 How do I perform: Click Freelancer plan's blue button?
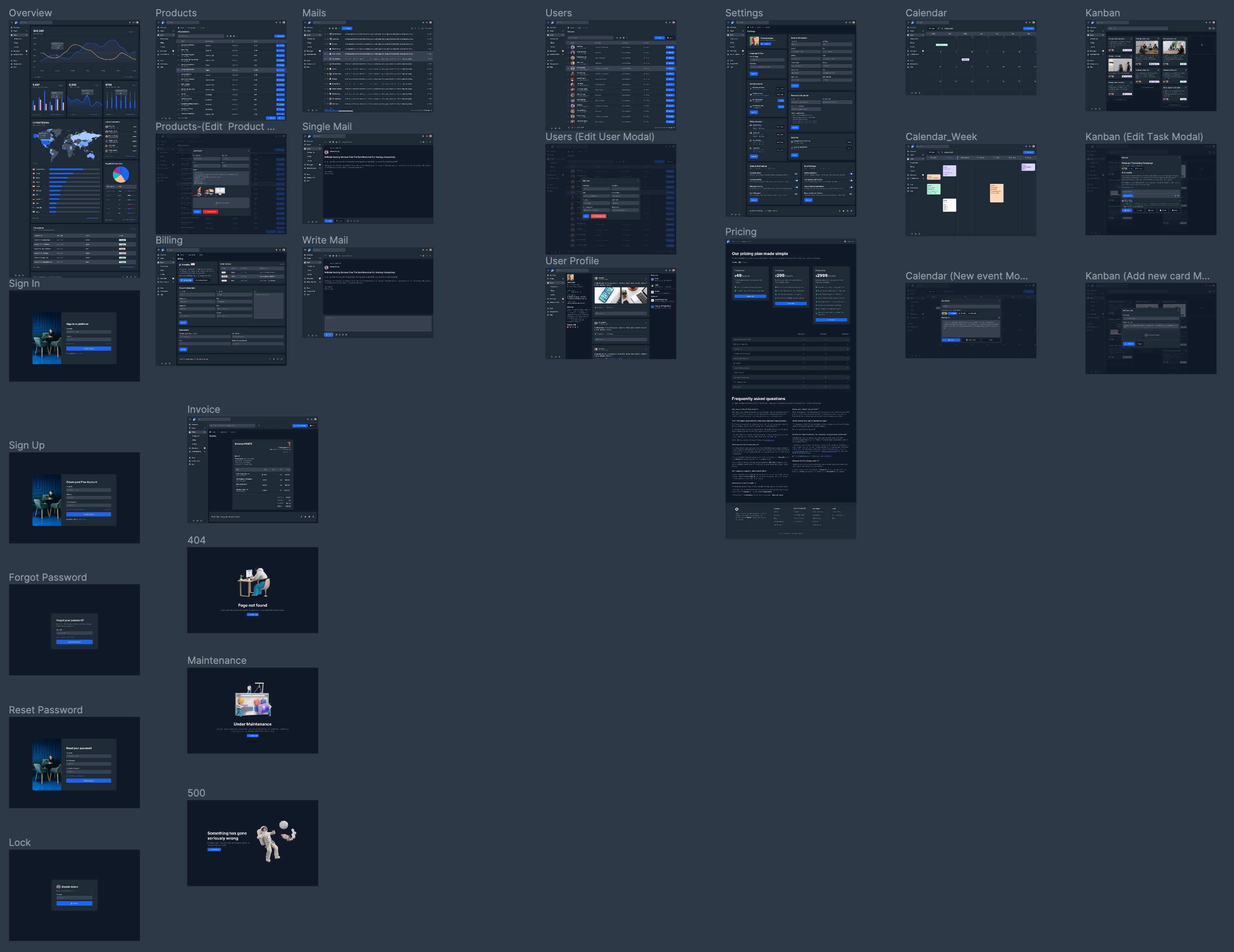(750, 296)
